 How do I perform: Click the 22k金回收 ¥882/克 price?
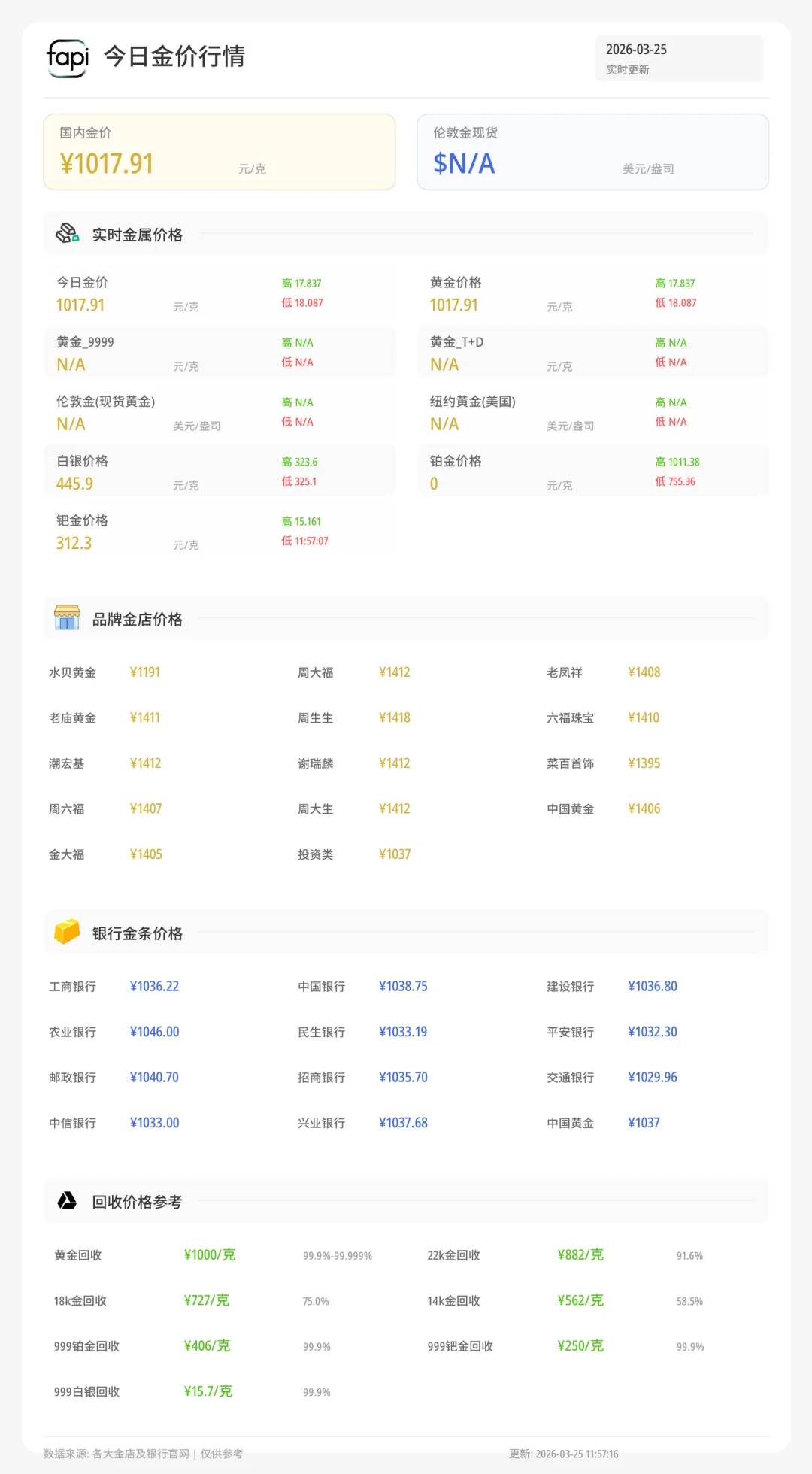[580, 1255]
